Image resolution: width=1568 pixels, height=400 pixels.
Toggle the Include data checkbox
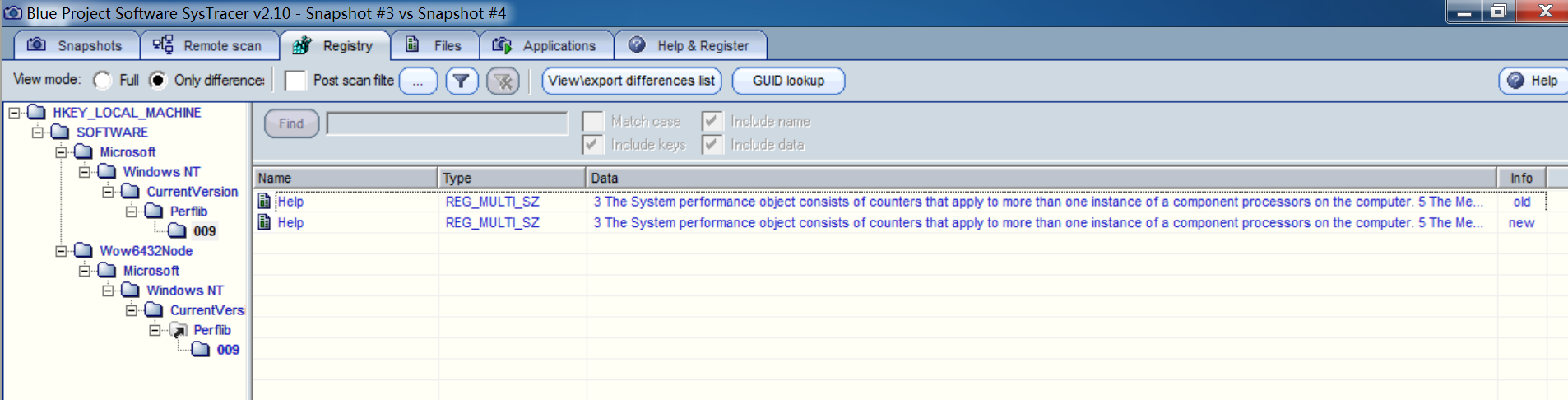(712, 144)
